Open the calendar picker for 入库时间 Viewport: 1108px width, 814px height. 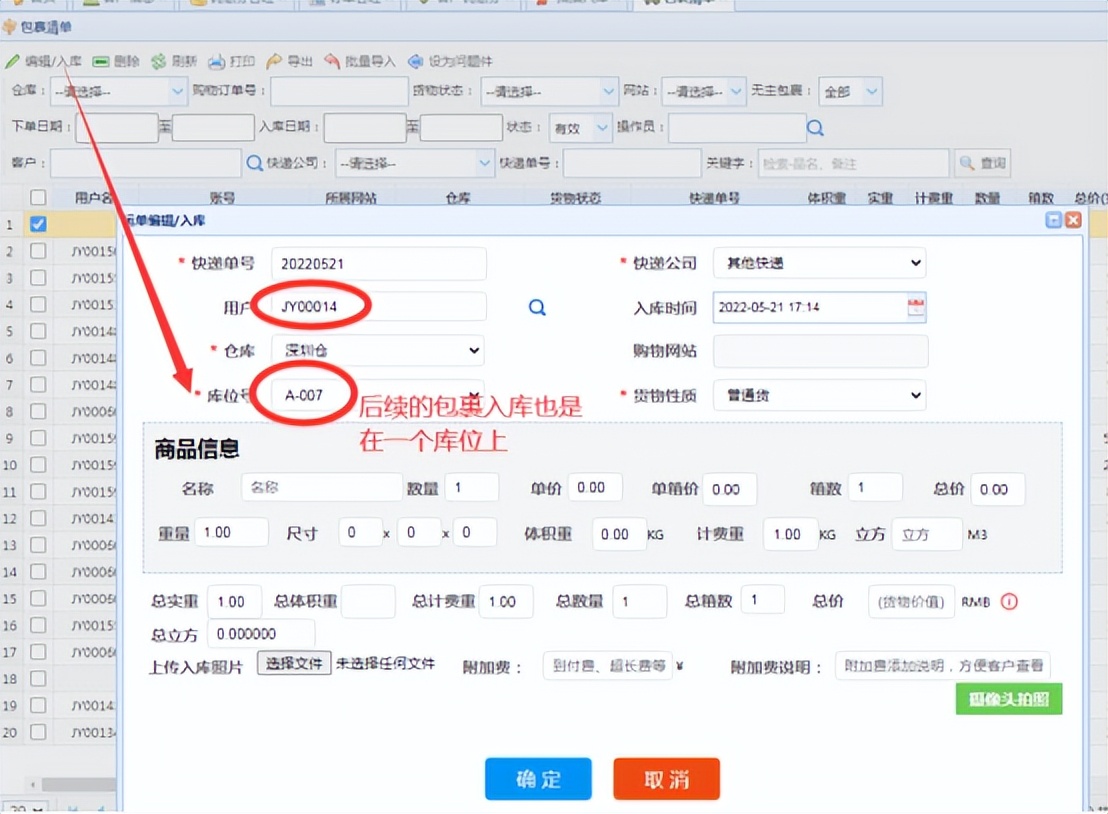915,307
